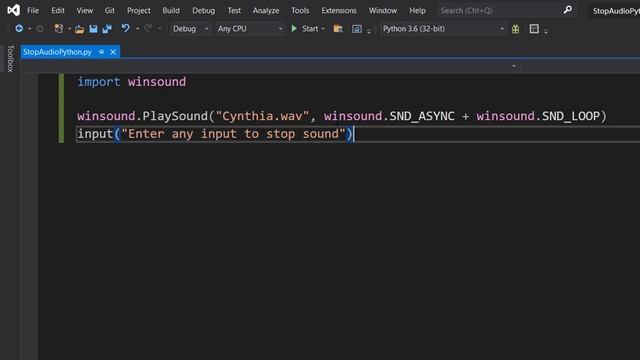Expand the navigate backward history dropdown arrow

29,29
